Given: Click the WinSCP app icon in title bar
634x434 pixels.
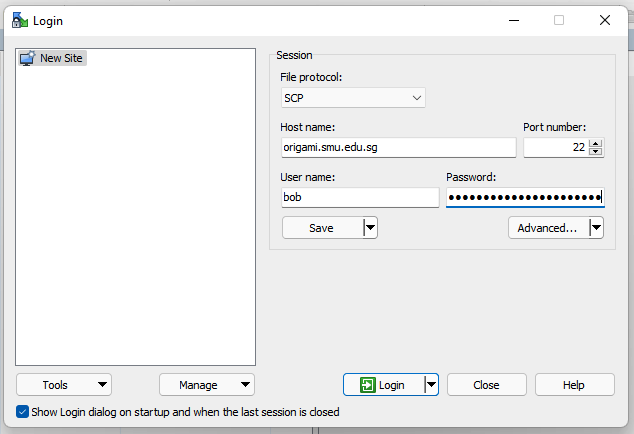Looking at the screenshot, I should tap(20, 20).
